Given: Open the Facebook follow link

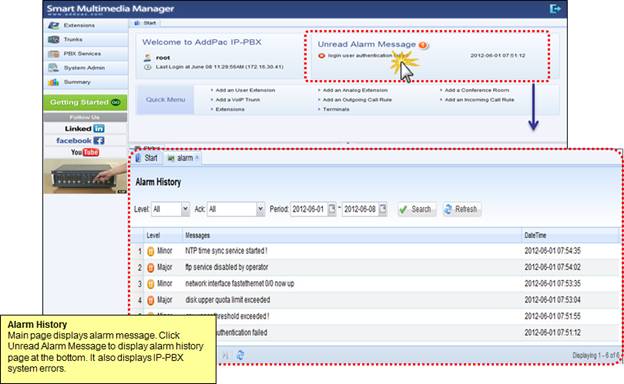Looking at the screenshot, I should pos(80,140).
